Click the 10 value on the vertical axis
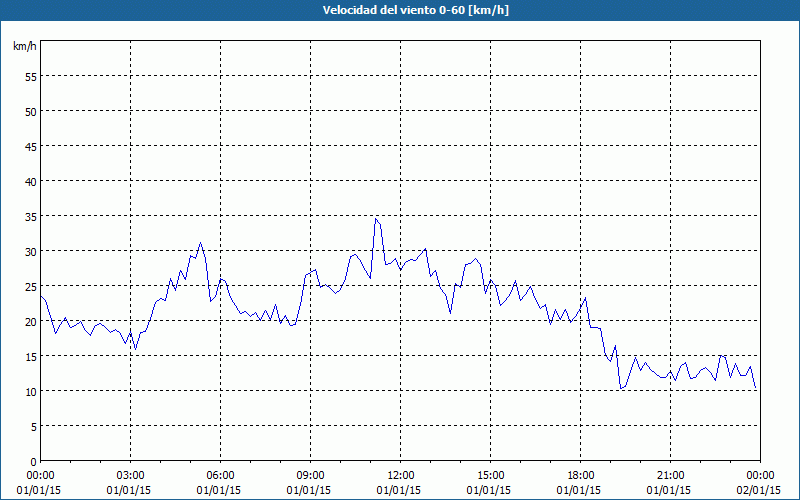The height and width of the screenshot is (500, 800). click(x=31, y=391)
